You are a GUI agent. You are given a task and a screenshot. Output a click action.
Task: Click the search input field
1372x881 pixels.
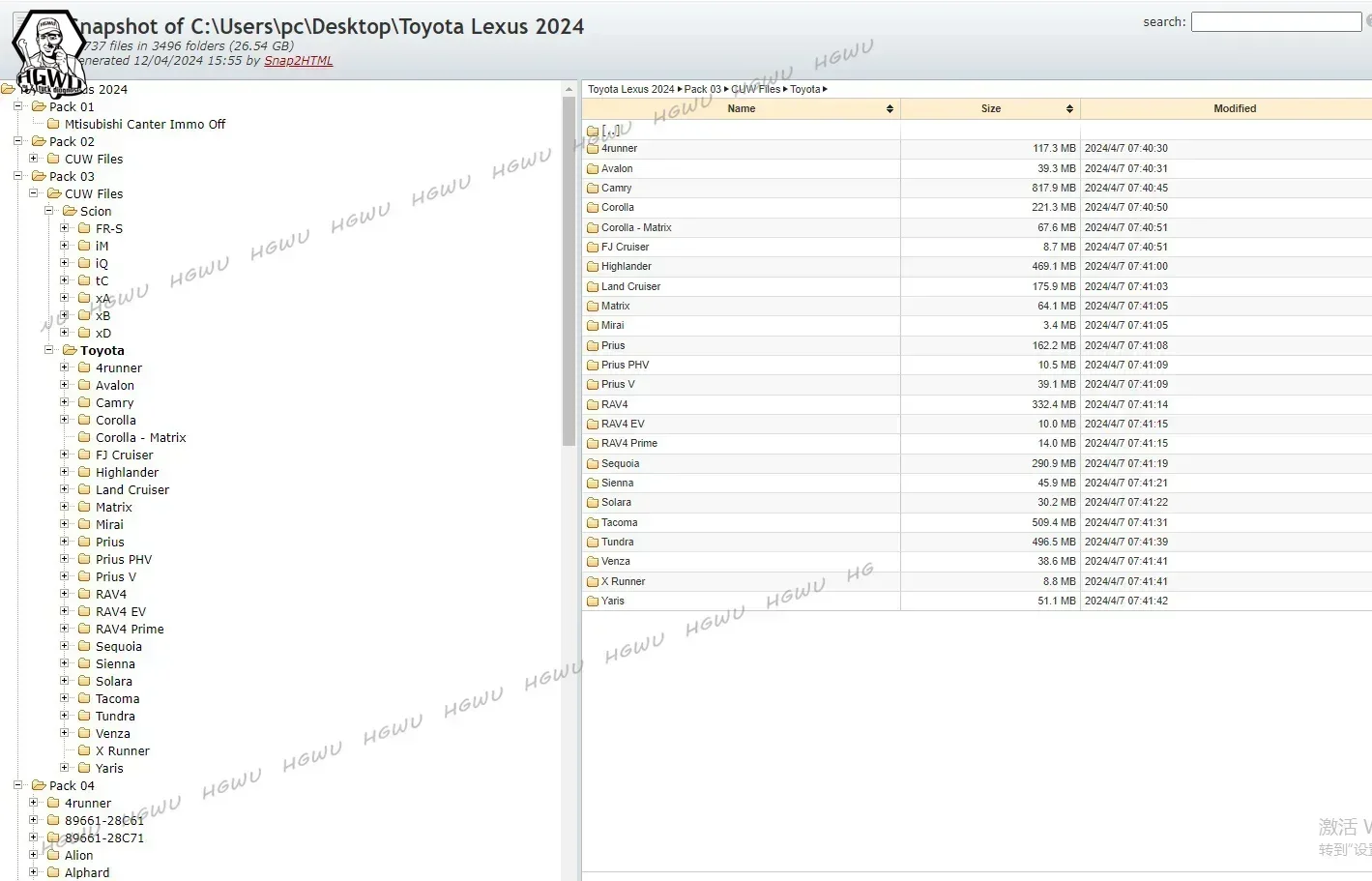coord(1275,22)
